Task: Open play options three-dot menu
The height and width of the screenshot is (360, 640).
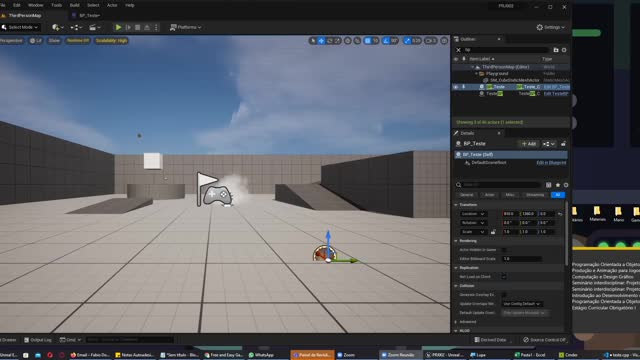Action: click(156, 27)
